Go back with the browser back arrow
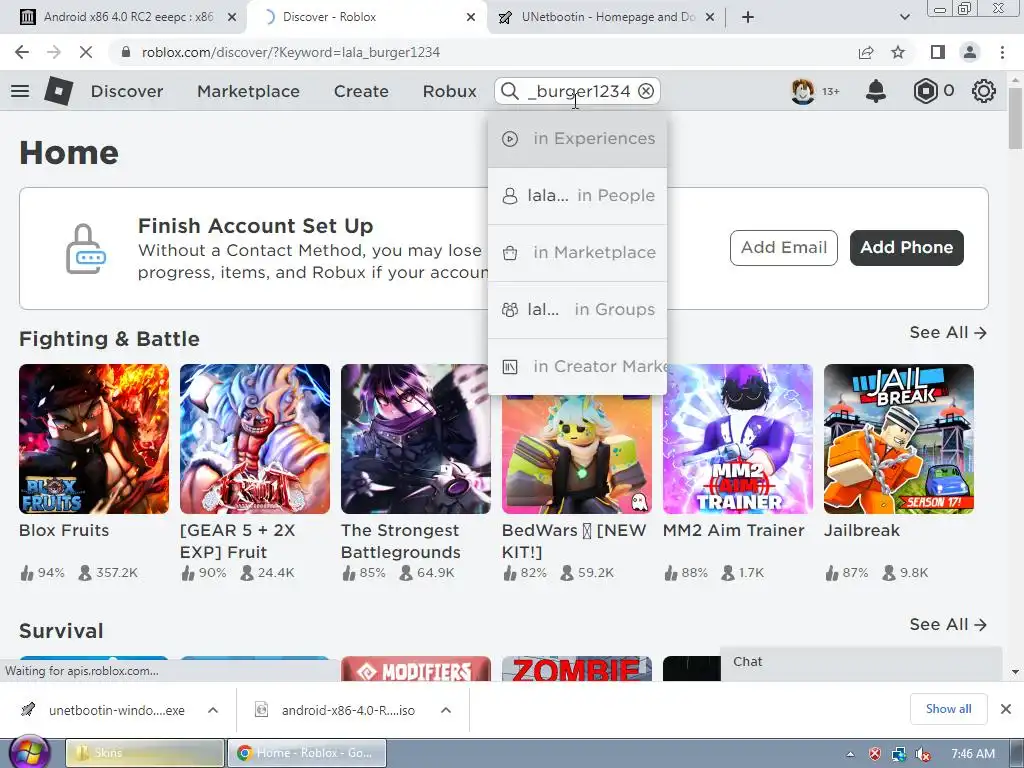The height and width of the screenshot is (768, 1024). [x=22, y=52]
